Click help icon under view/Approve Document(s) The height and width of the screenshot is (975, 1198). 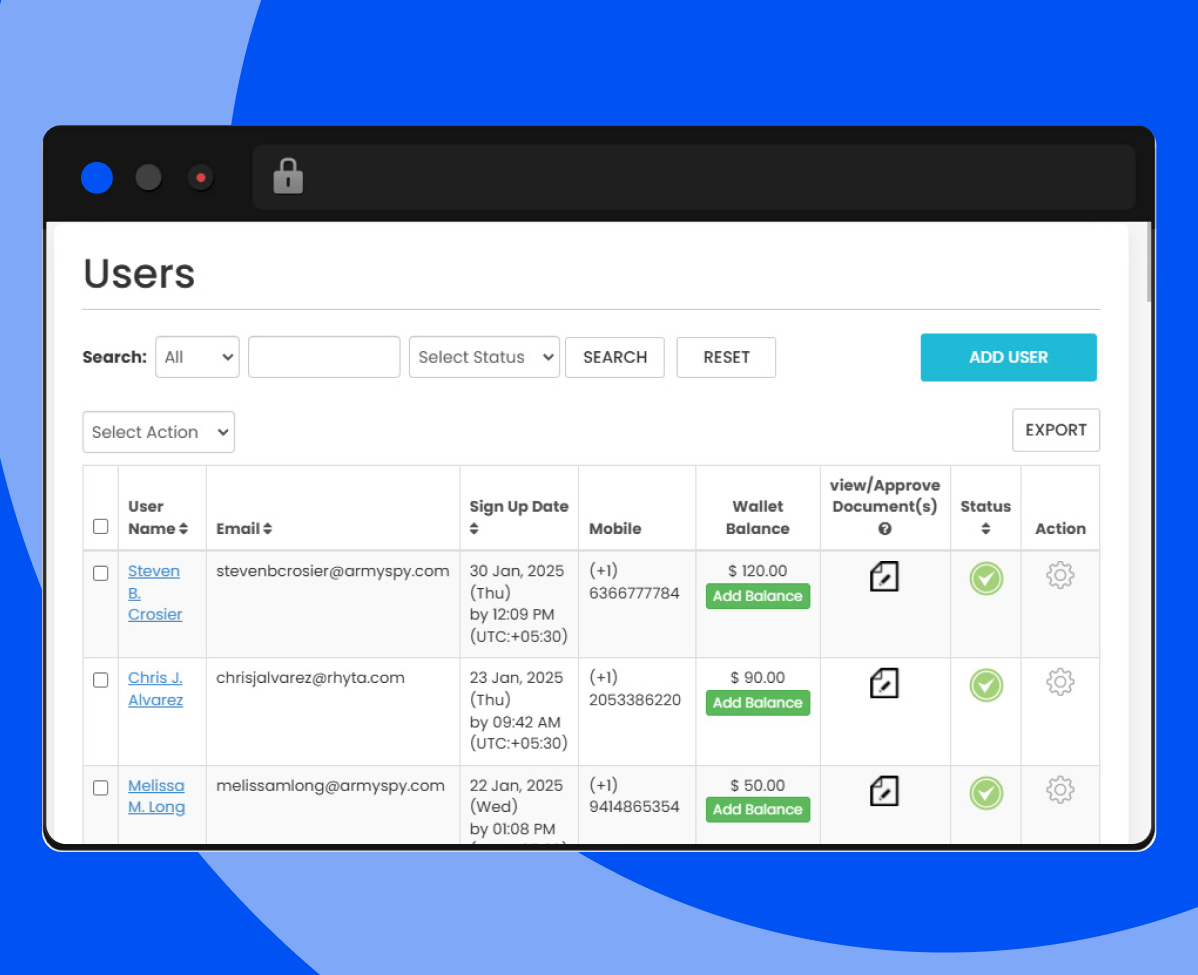(x=885, y=529)
